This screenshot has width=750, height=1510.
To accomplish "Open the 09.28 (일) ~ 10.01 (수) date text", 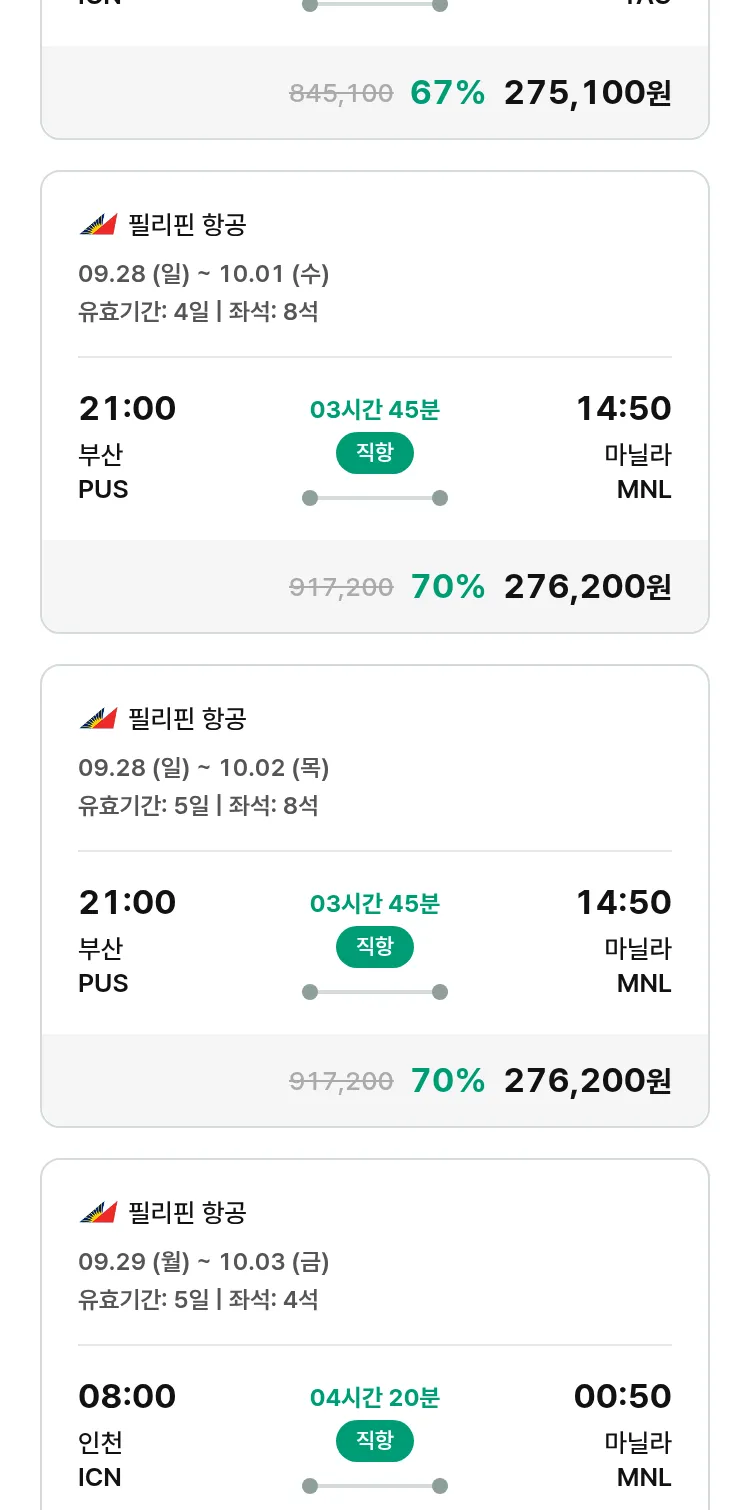I will 204,273.
